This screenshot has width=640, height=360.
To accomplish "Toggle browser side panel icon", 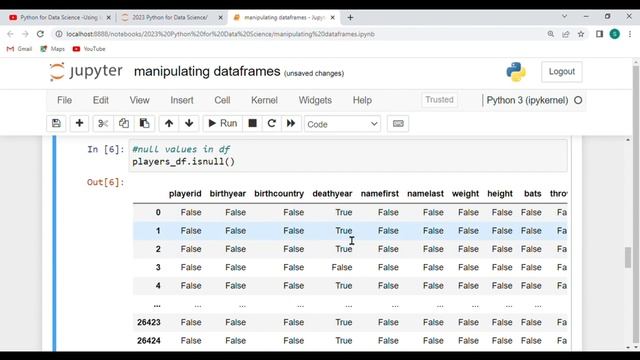I will [x=599, y=34].
